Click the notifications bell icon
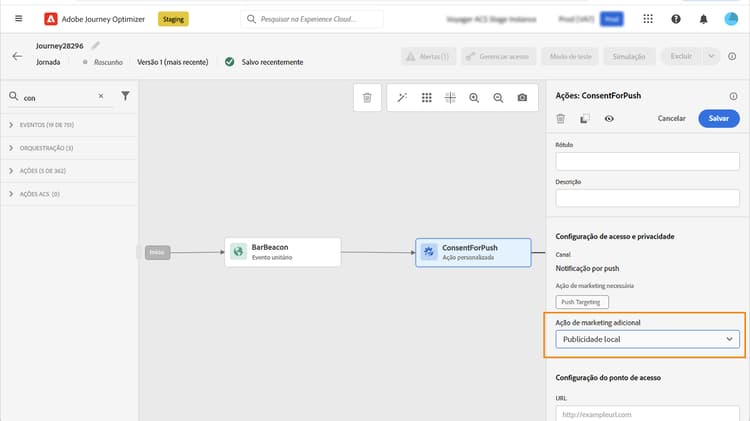 pyautogui.click(x=703, y=19)
